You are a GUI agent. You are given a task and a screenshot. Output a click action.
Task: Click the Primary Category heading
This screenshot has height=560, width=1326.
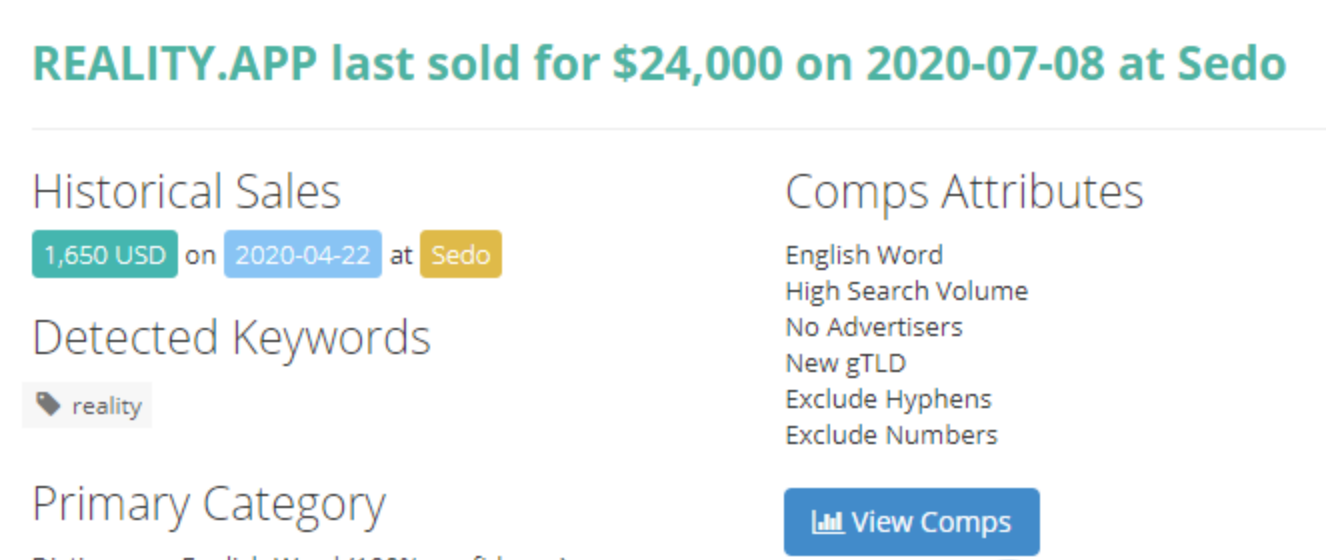(x=209, y=504)
